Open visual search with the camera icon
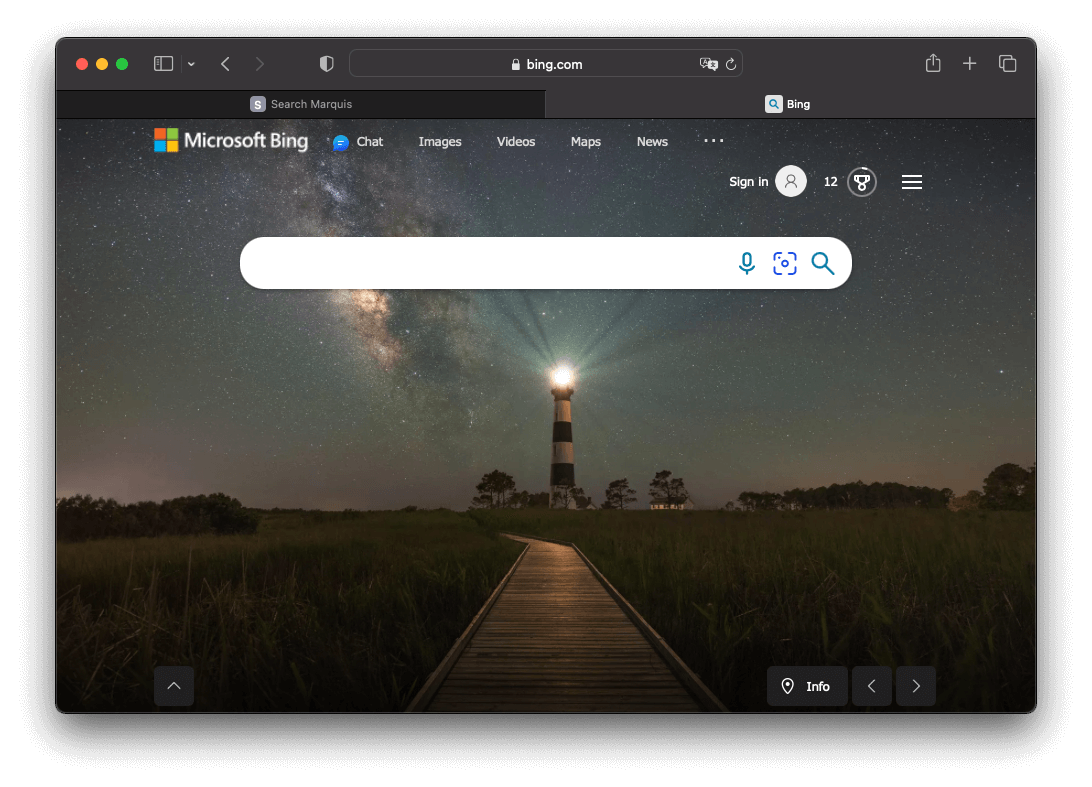1092x787 pixels. tap(785, 263)
